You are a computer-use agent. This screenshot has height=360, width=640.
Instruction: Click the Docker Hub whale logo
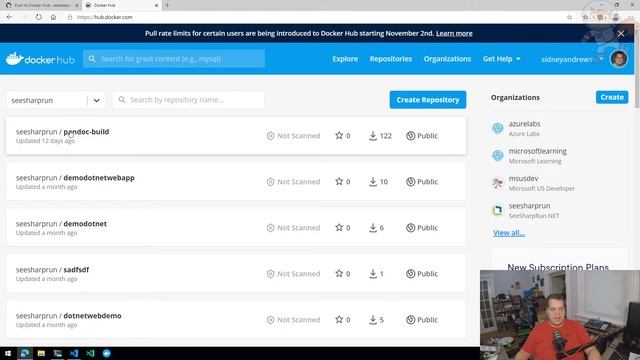40,59
